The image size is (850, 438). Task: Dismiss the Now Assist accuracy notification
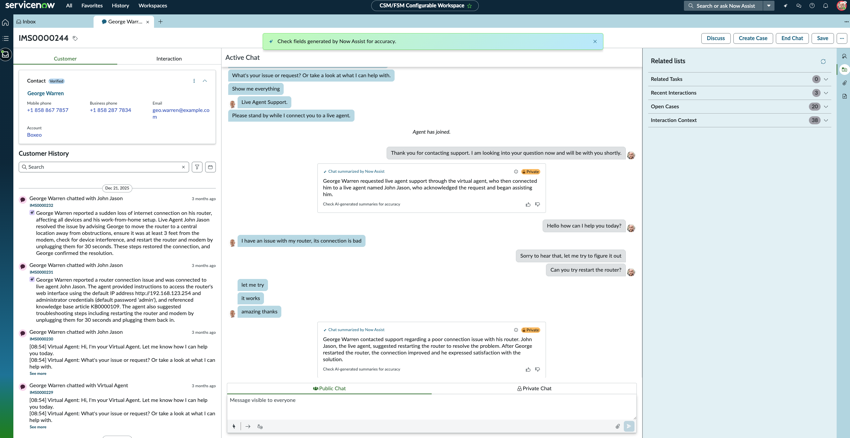point(595,41)
